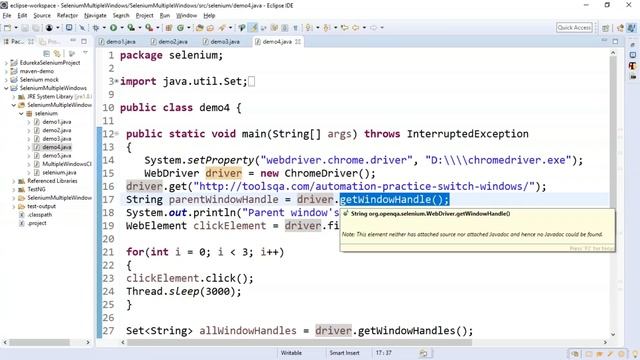Click the New file toolbar icon
Screen dimensions: 640x360
pos(7,28)
